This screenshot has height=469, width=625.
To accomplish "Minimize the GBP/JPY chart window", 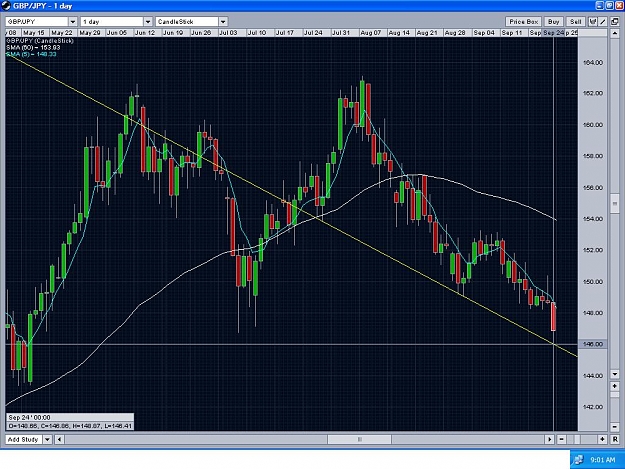I will click(600, 6).
